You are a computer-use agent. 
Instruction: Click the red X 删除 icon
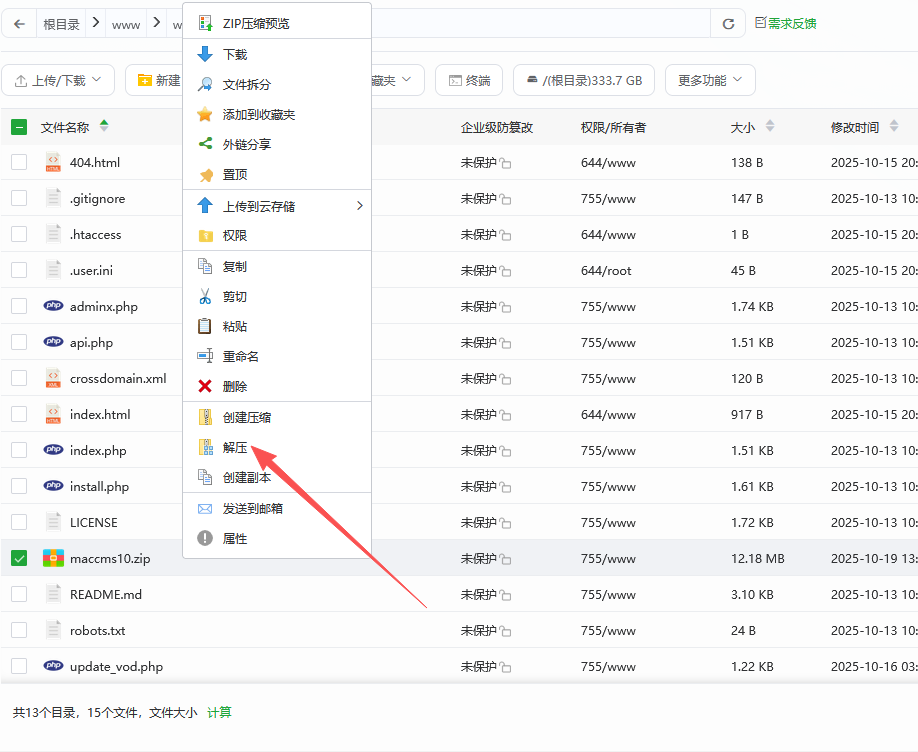pyautogui.click(x=205, y=386)
